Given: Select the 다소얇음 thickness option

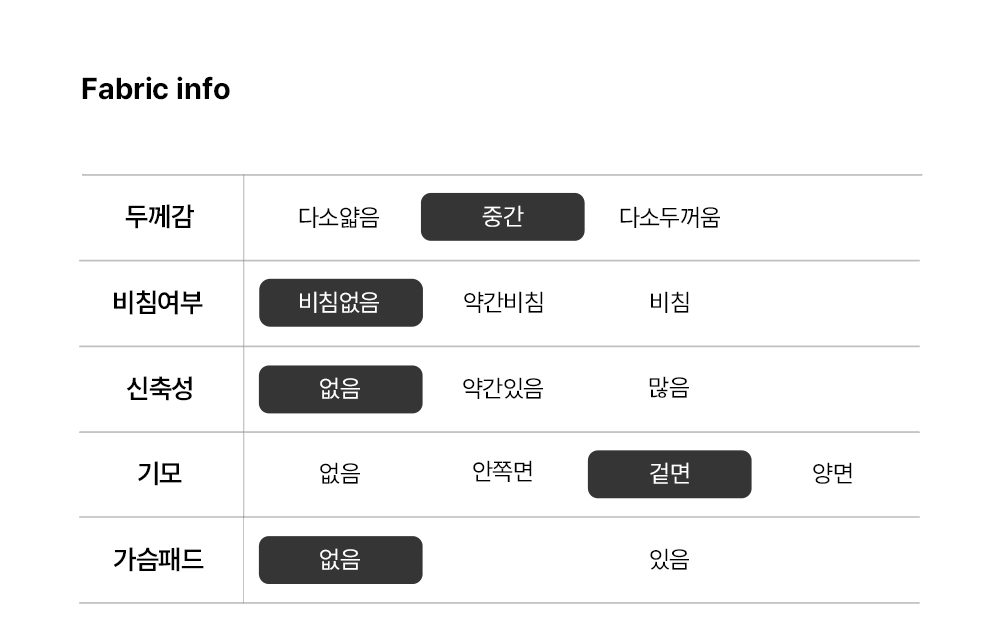Looking at the screenshot, I should (x=339, y=217).
